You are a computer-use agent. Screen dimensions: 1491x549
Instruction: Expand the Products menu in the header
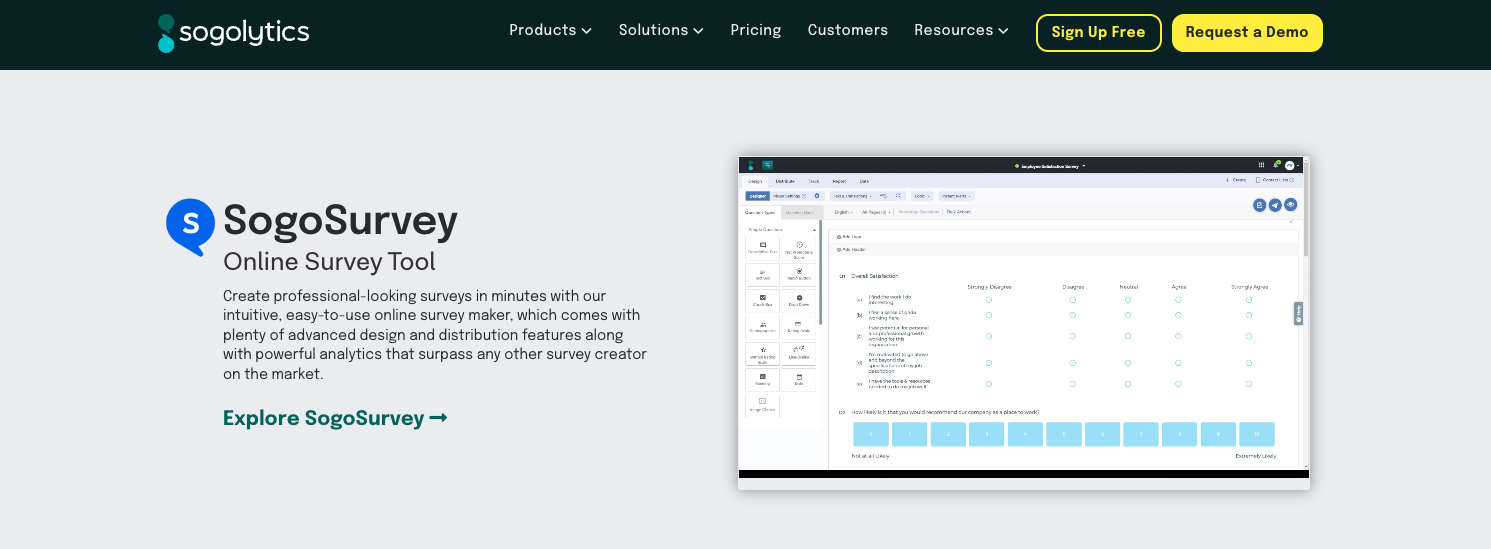pos(550,30)
